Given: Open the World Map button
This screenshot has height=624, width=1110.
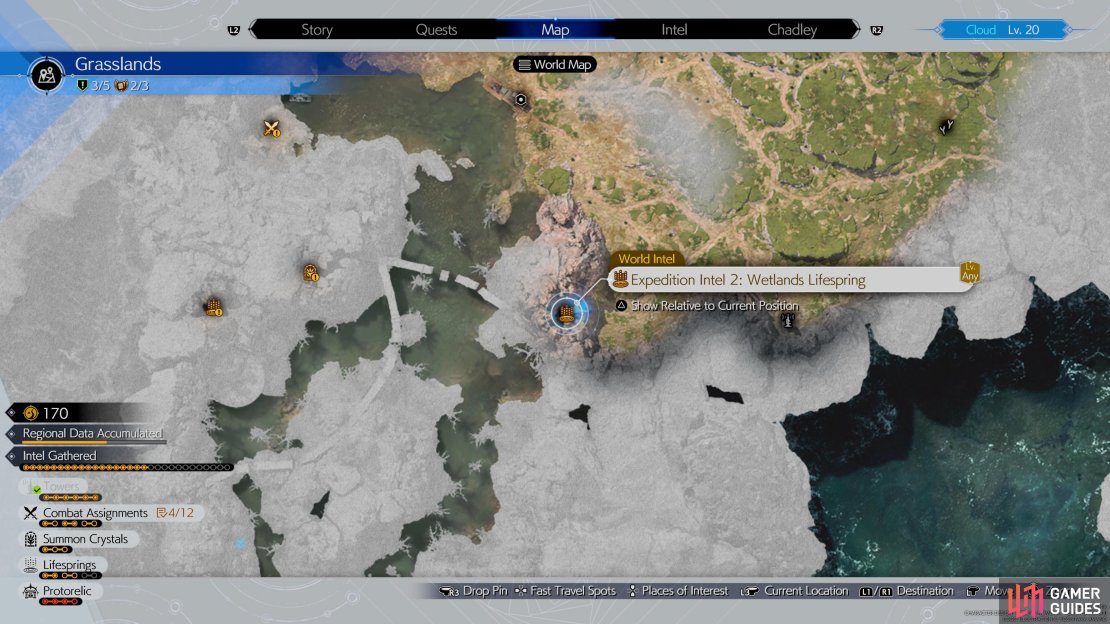Looking at the screenshot, I should click(x=555, y=64).
